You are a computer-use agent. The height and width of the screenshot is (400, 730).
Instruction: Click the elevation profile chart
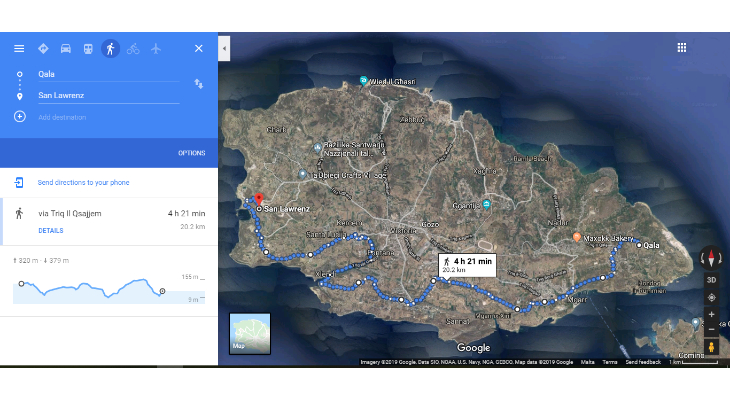[x=109, y=289]
